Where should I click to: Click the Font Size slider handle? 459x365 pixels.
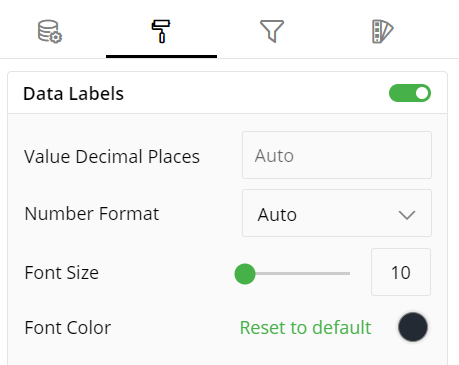pyautogui.click(x=245, y=274)
